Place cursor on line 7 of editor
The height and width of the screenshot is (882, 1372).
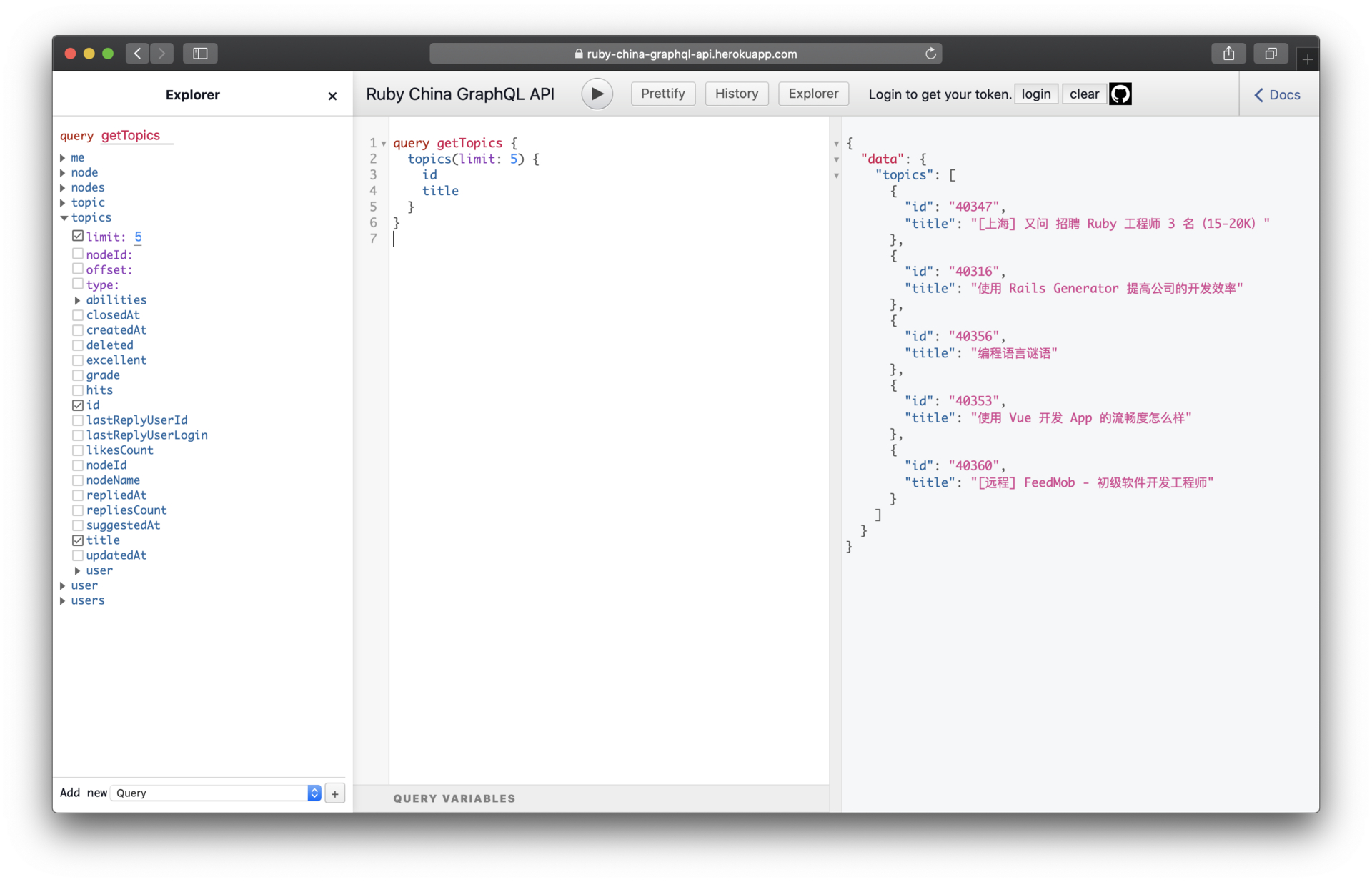pos(607,239)
